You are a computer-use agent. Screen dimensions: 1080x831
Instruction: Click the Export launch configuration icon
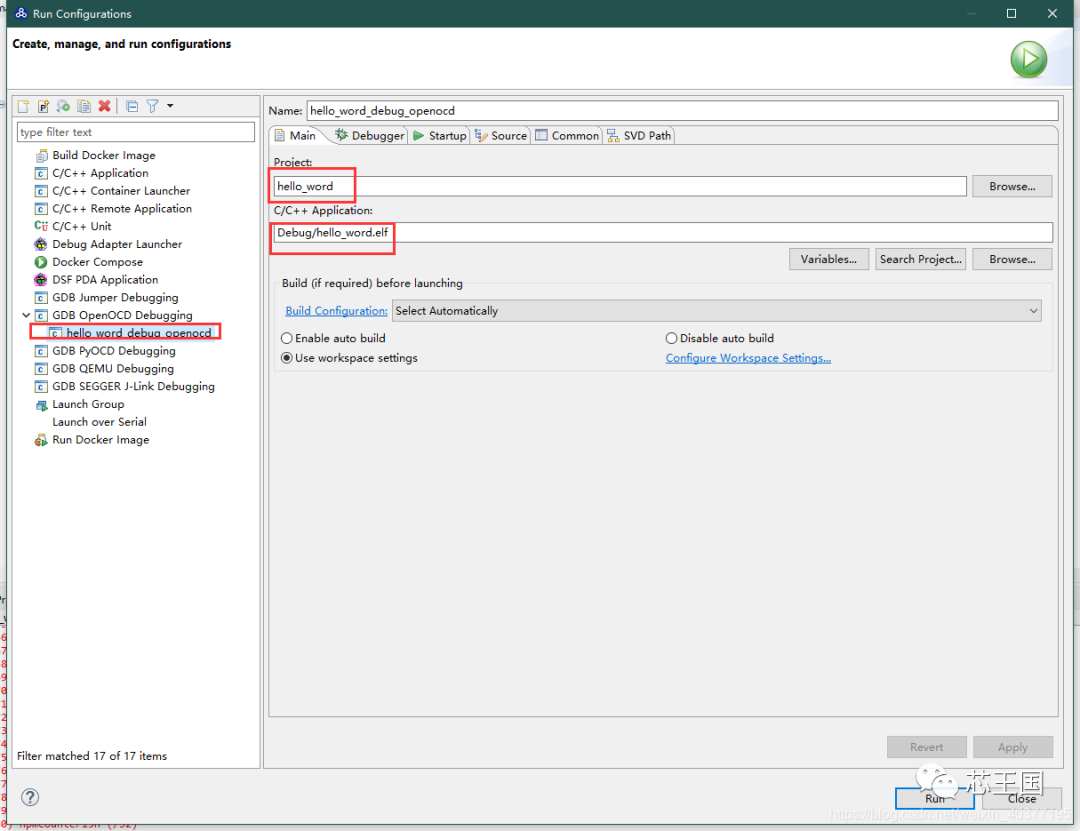(x=63, y=106)
